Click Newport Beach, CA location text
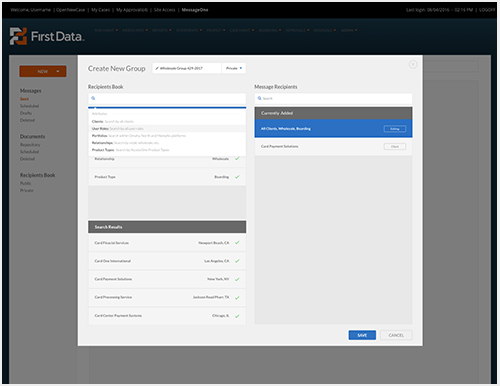Screen dimensions: 500x386 (x=214, y=243)
